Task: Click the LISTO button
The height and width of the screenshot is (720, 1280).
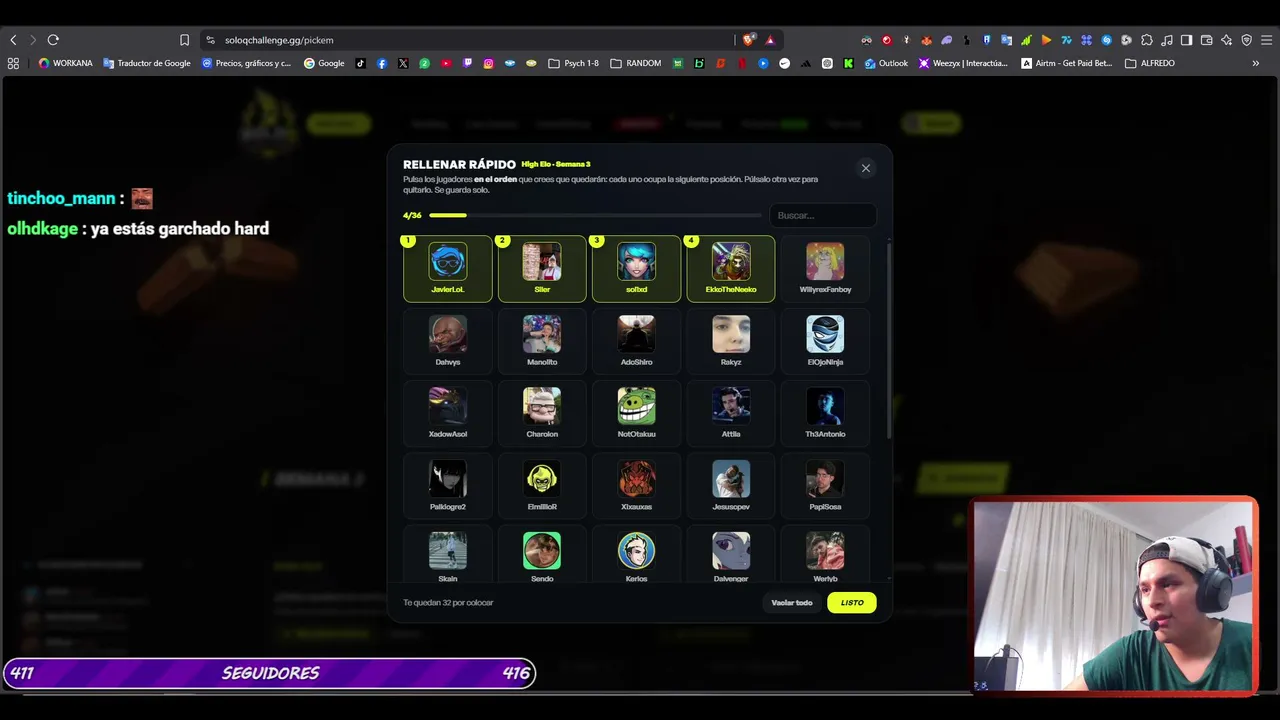Action: (x=852, y=603)
